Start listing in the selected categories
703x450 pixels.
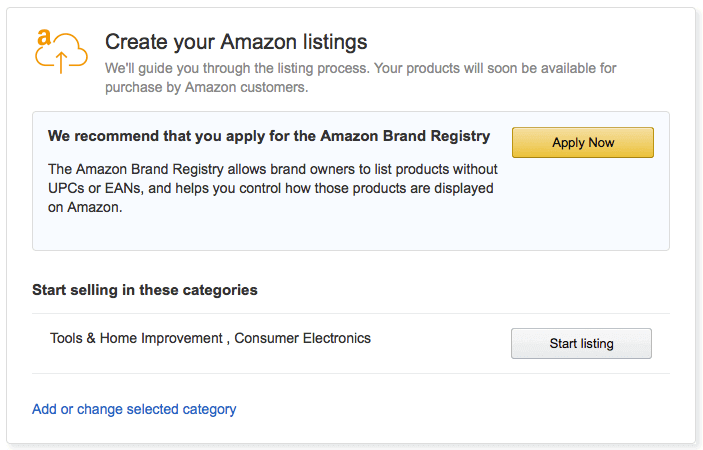(581, 343)
